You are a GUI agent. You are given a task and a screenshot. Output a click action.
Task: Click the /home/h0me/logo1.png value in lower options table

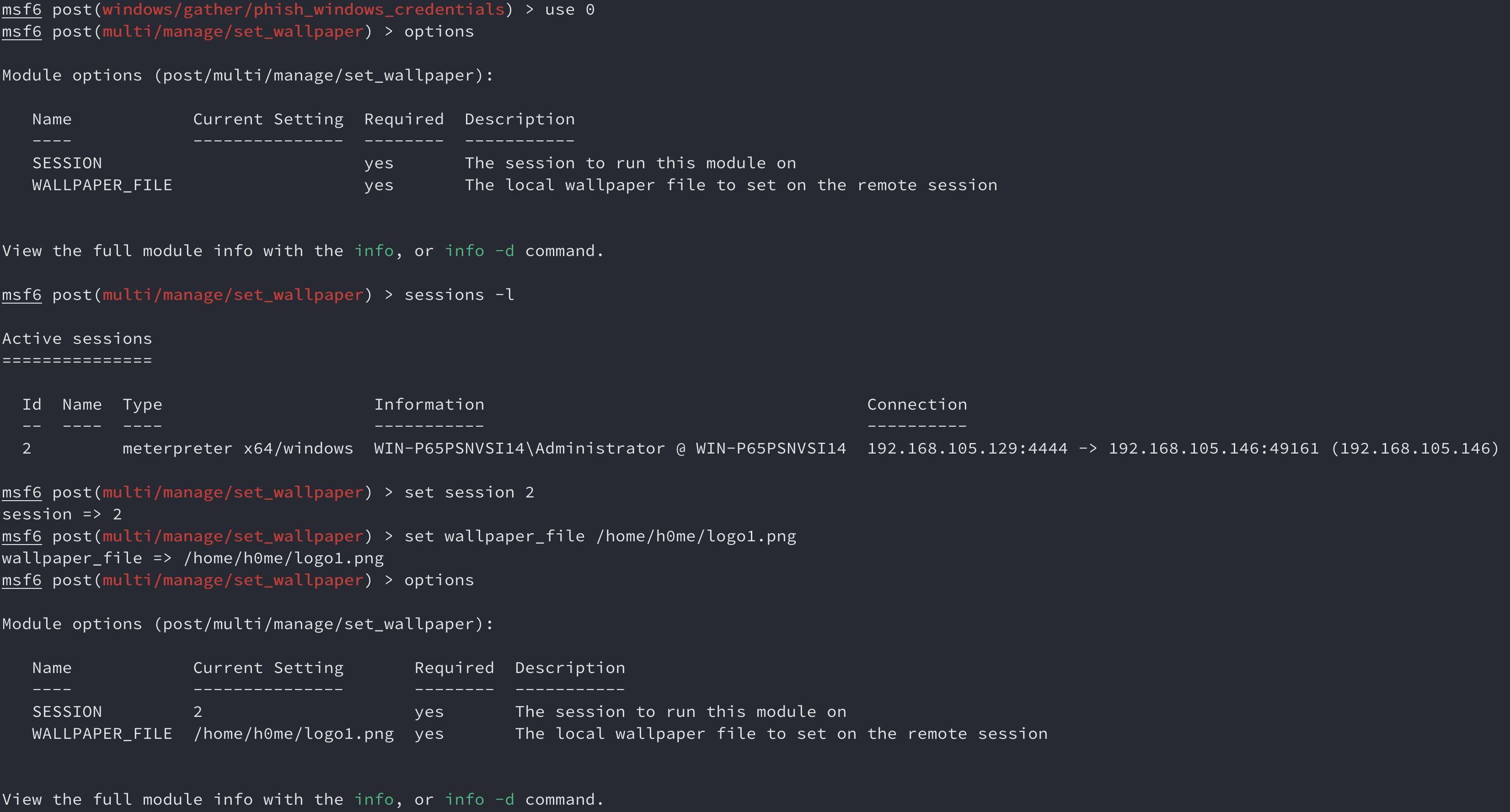(x=293, y=733)
